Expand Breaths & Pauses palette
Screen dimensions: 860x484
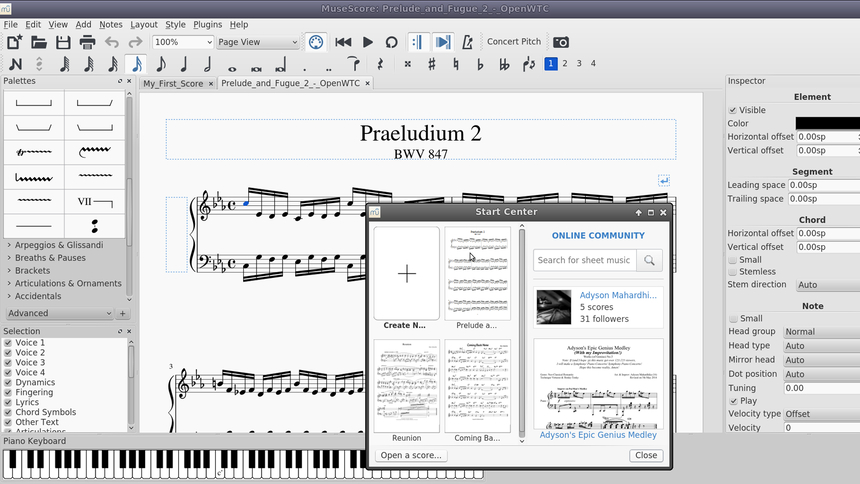click(50, 257)
